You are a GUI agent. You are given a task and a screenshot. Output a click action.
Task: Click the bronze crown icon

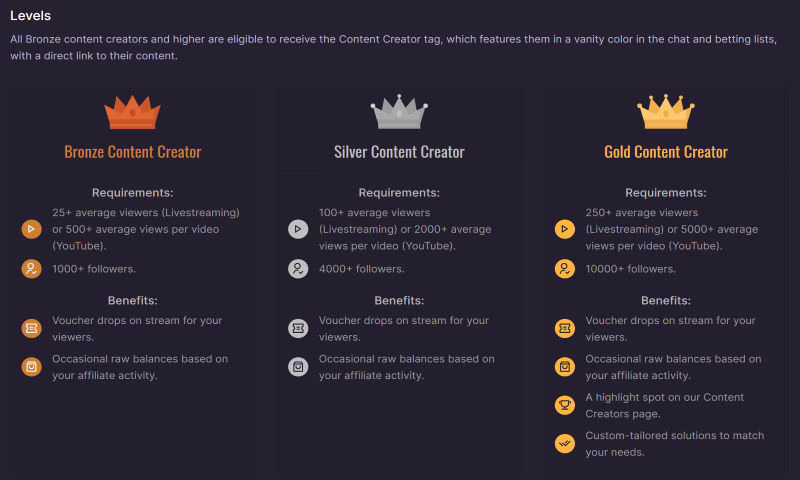133,112
